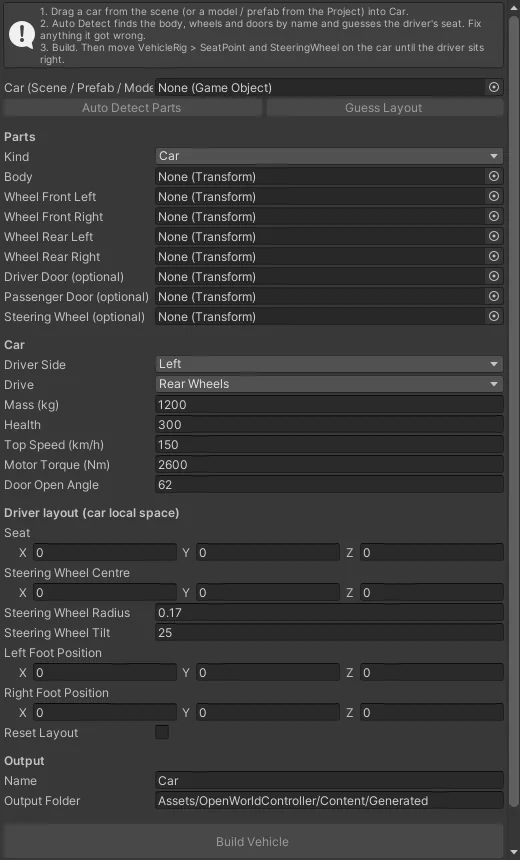This screenshot has height=860, width=520.
Task: Click the Steering Wheel Centre X field
Action: pos(105,592)
